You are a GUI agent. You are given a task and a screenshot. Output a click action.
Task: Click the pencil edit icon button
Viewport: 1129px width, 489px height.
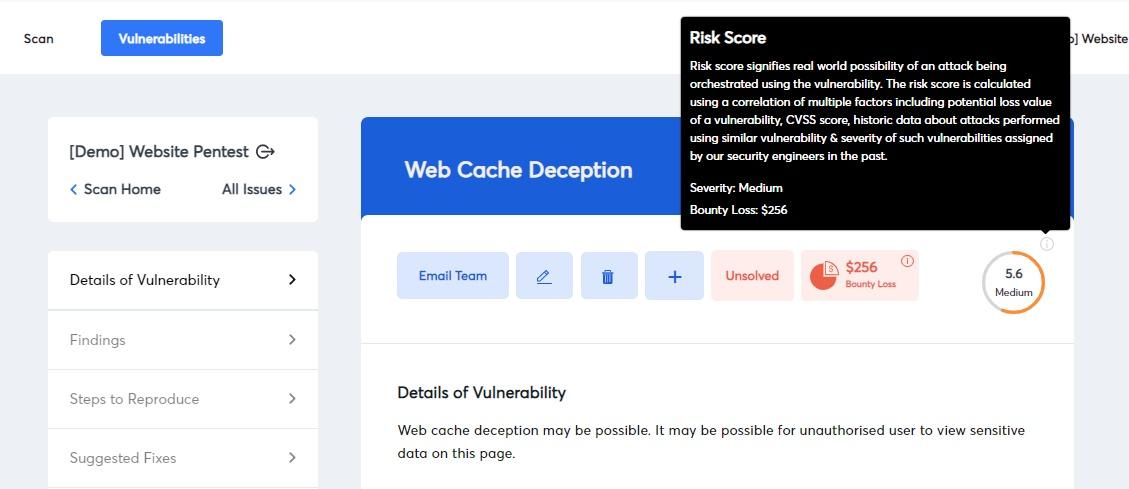click(x=544, y=276)
